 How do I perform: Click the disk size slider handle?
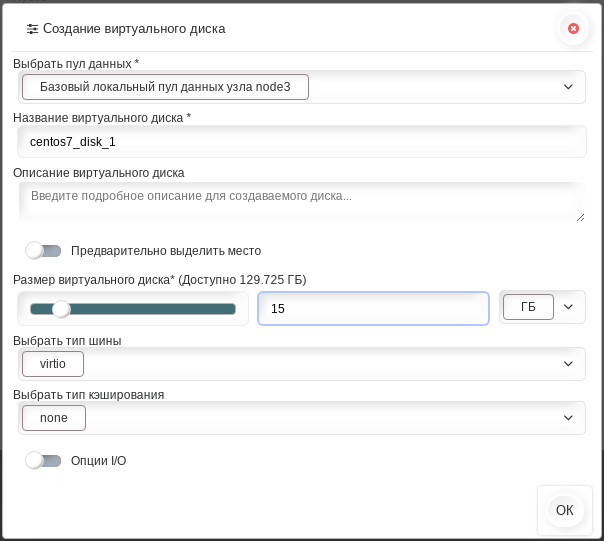click(x=61, y=309)
